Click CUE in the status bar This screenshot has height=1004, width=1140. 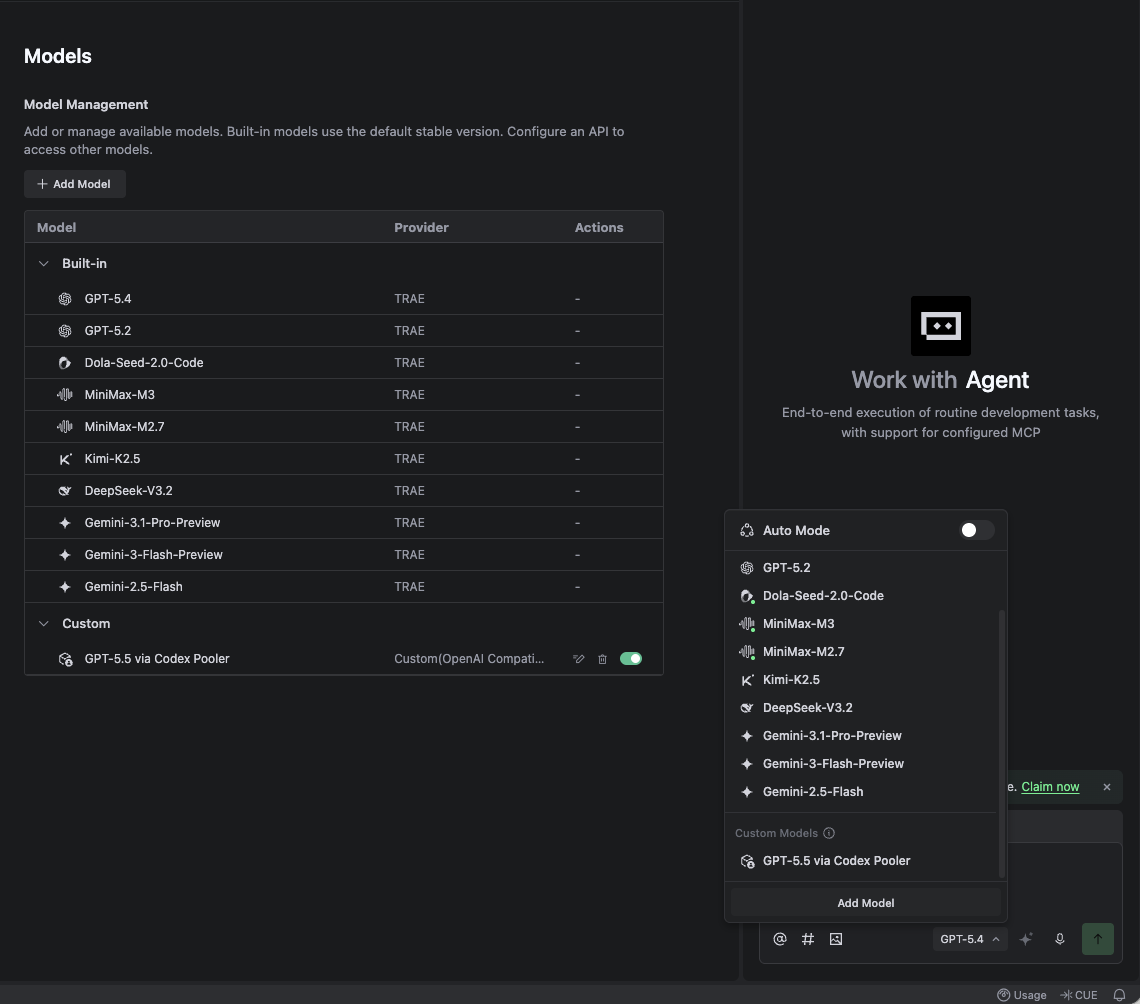pyautogui.click(x=1079, y=995)
